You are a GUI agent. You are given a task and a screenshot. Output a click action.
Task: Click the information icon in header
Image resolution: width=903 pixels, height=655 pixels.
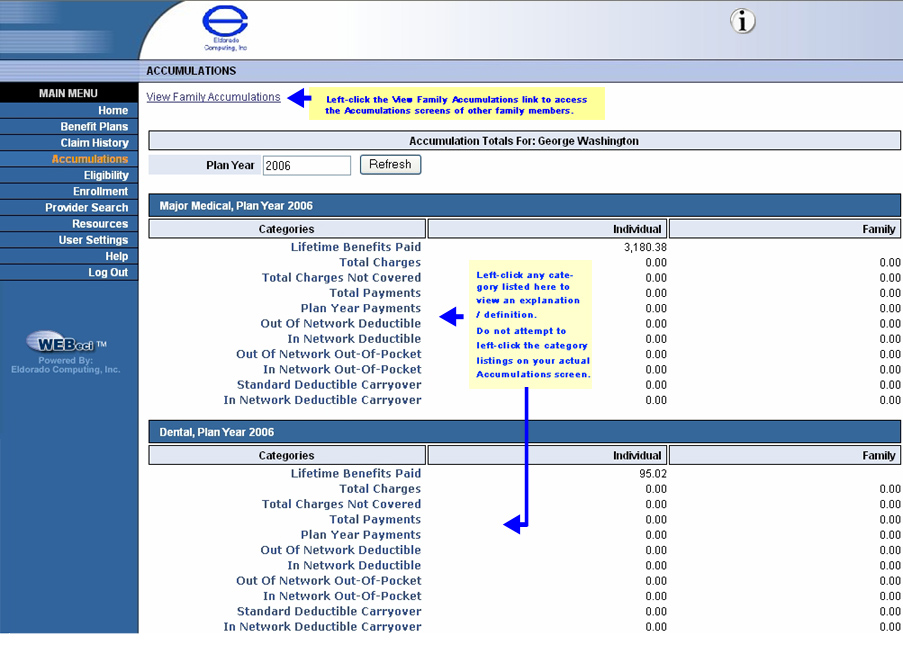click(x=742, y=21)
